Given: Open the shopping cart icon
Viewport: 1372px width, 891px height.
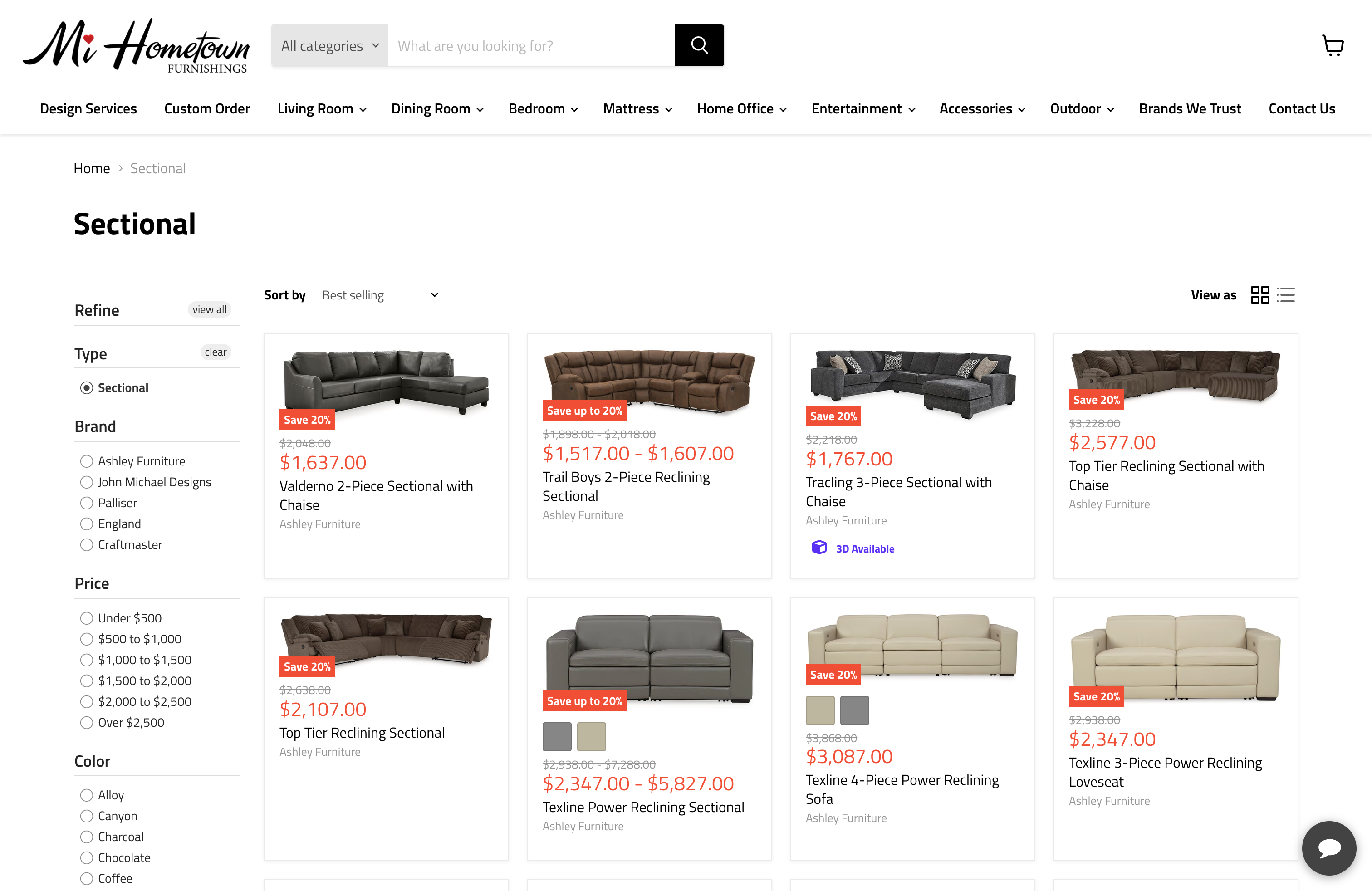Looking at the screenshot, I should 1333,45.
